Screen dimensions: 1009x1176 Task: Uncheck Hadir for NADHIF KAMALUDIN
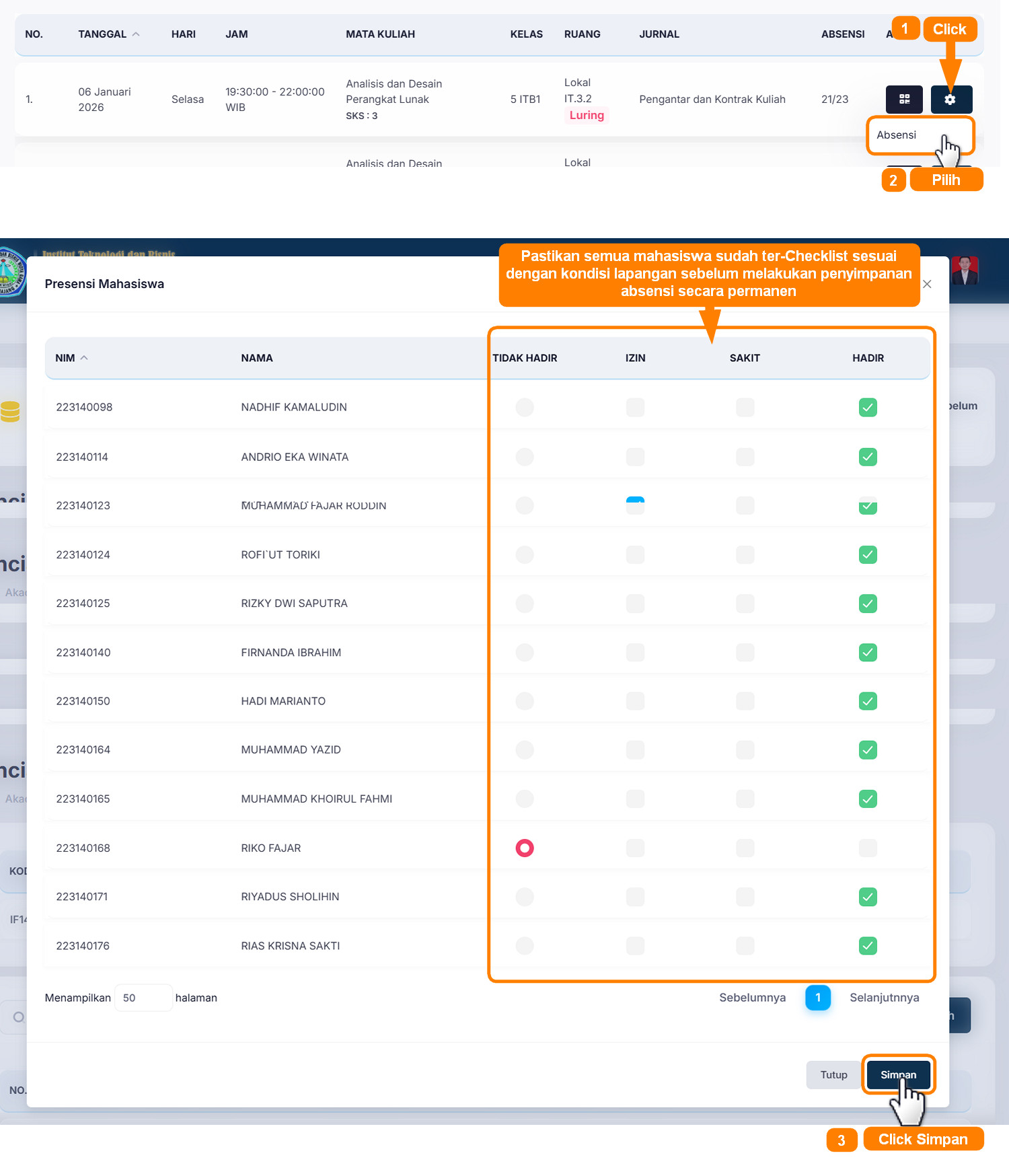pos(868,408)
